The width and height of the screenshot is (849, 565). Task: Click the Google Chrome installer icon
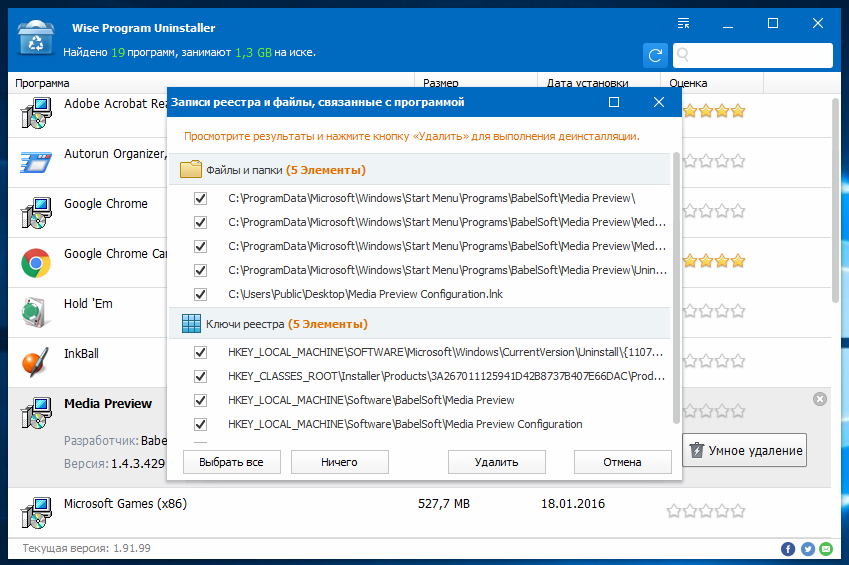(x=36, y=212)
